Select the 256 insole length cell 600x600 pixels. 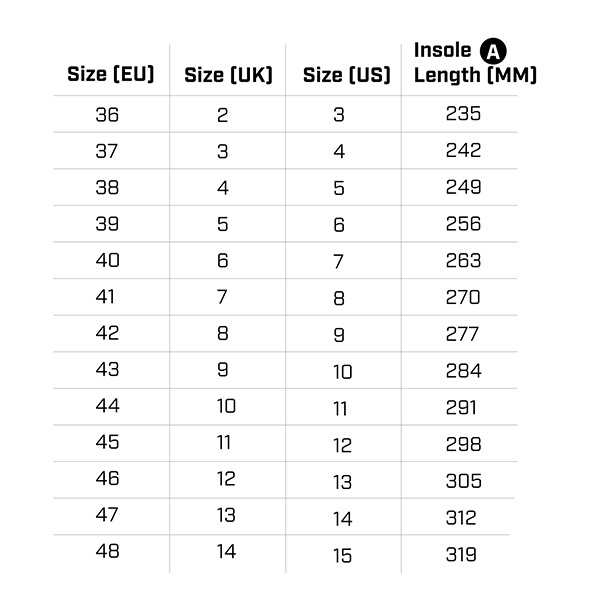(x=463, y=224)
